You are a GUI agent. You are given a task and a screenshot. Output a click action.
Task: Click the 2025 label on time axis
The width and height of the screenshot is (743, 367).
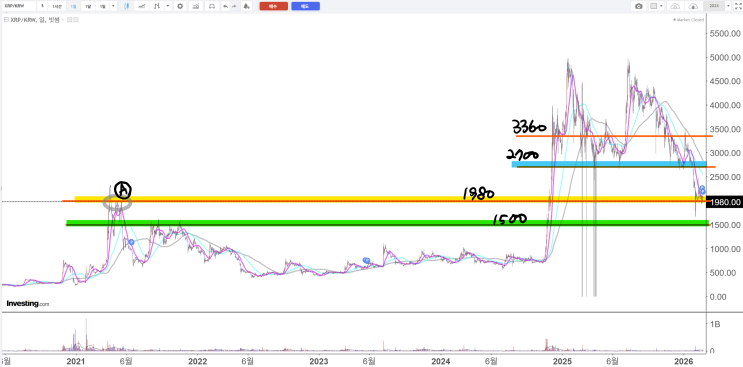point(562,361)
